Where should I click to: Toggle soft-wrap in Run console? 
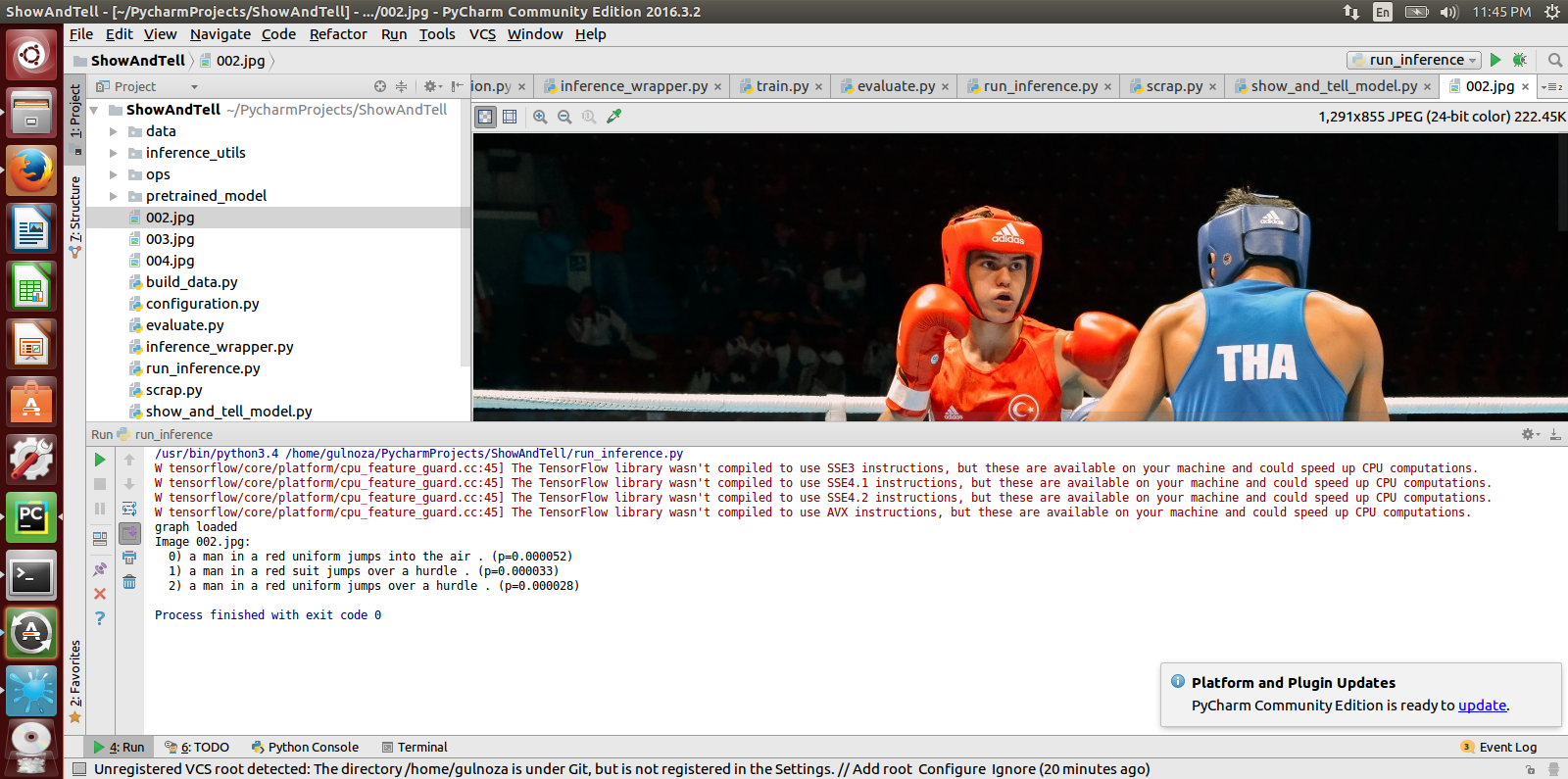click(x=129, y=509)
